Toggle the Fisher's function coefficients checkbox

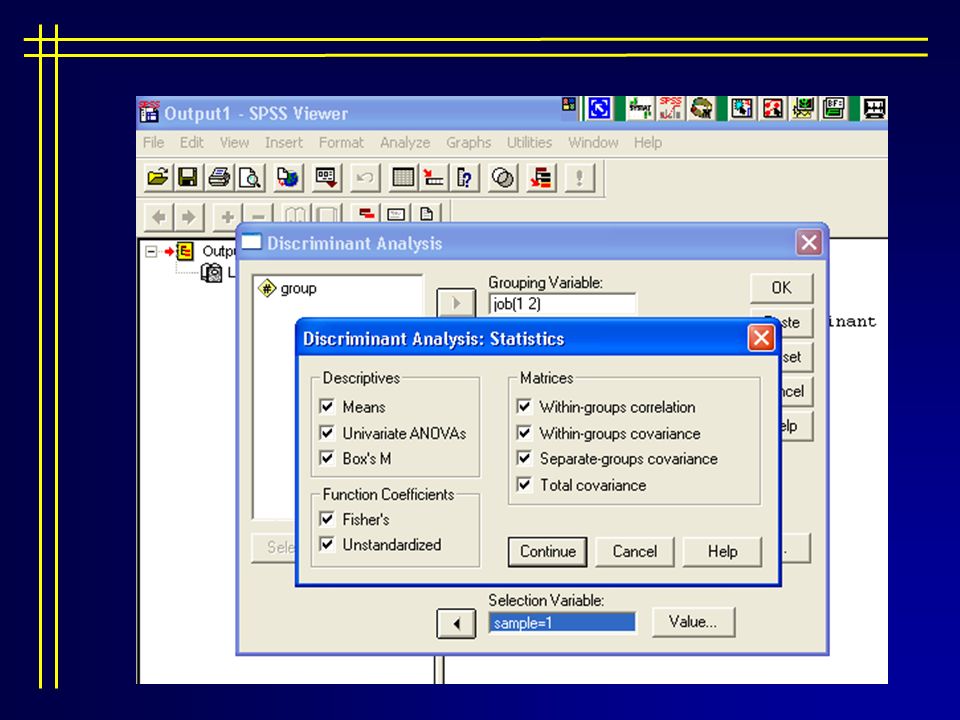[x=327, y=519]
